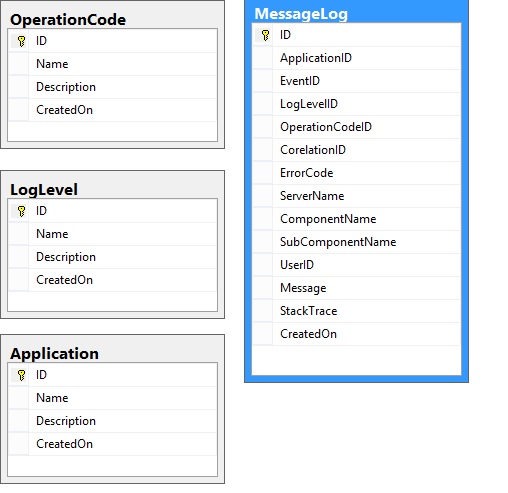Click the CreatedOn column in Application table
508x493 pixels.
click(x=113, y=444)
